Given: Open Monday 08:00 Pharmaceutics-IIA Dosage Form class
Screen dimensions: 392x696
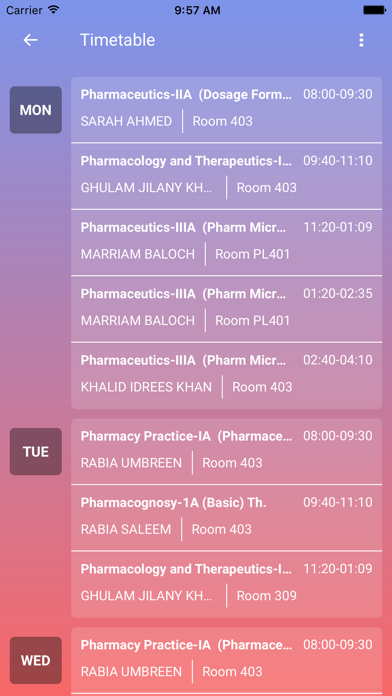Looking at the screenshot, I should click(x=226, y=110).
